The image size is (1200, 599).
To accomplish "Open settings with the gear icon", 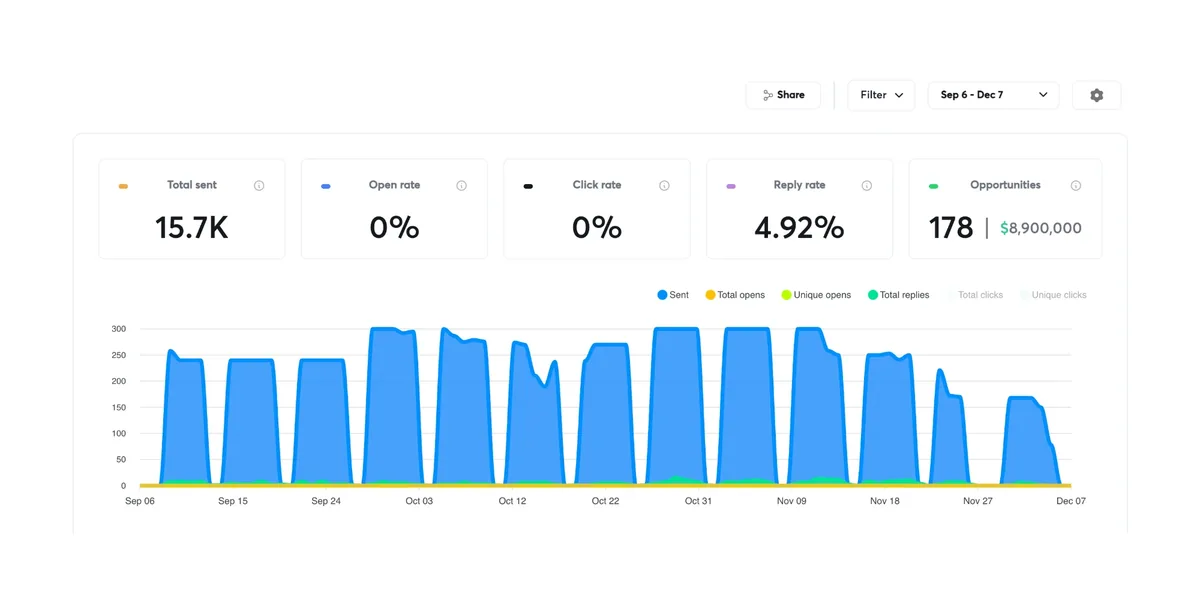I will tap(1097, 95).
